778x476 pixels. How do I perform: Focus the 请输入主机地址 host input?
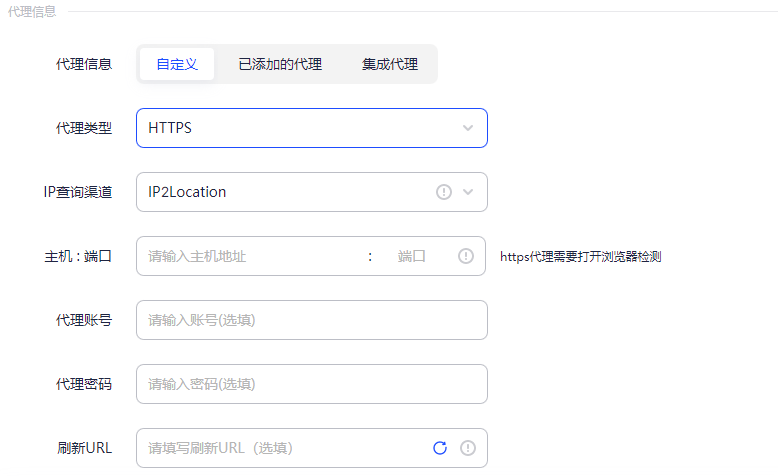coord(250,256)
